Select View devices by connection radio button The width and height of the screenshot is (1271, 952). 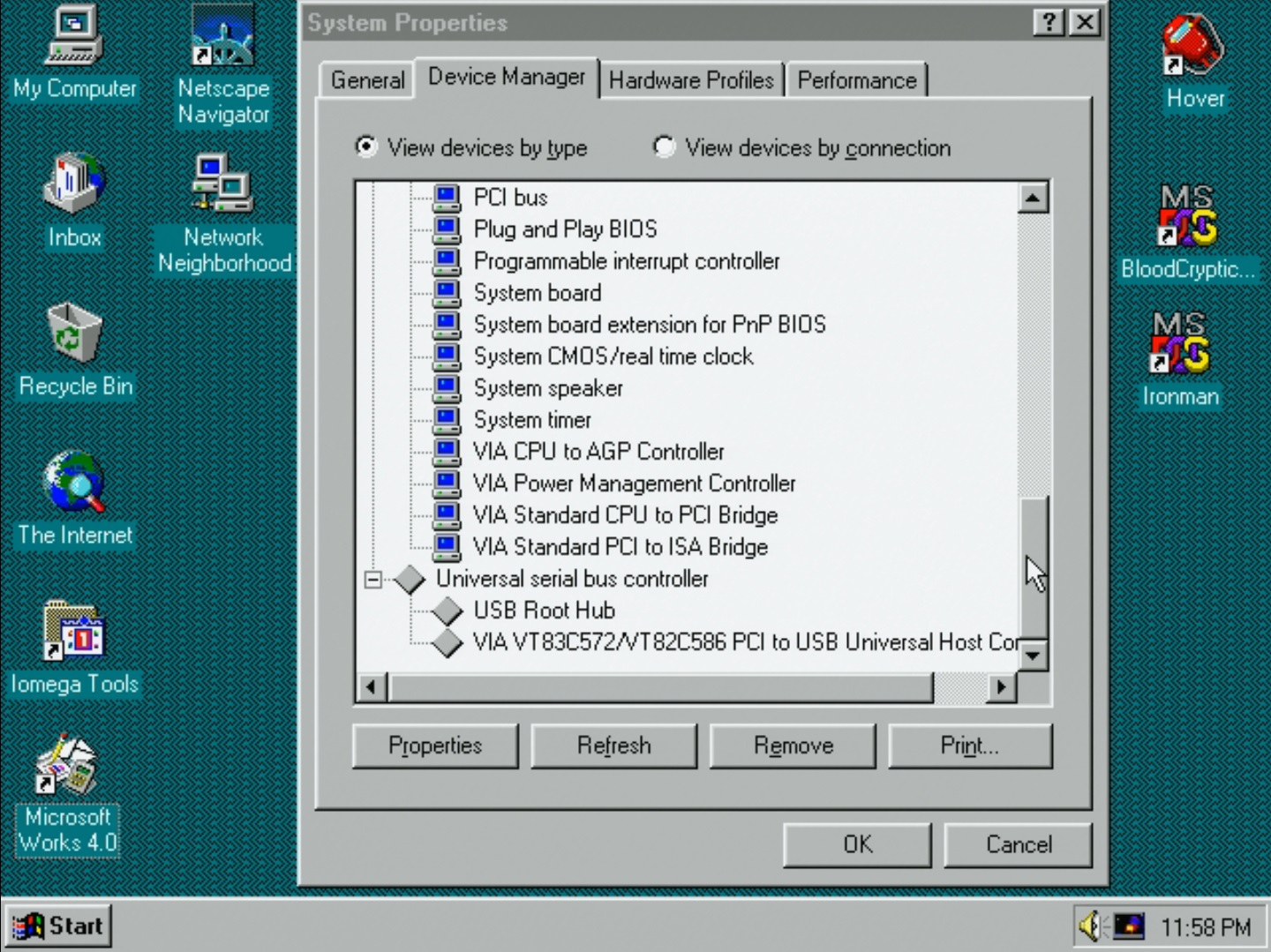coord(664,146)
